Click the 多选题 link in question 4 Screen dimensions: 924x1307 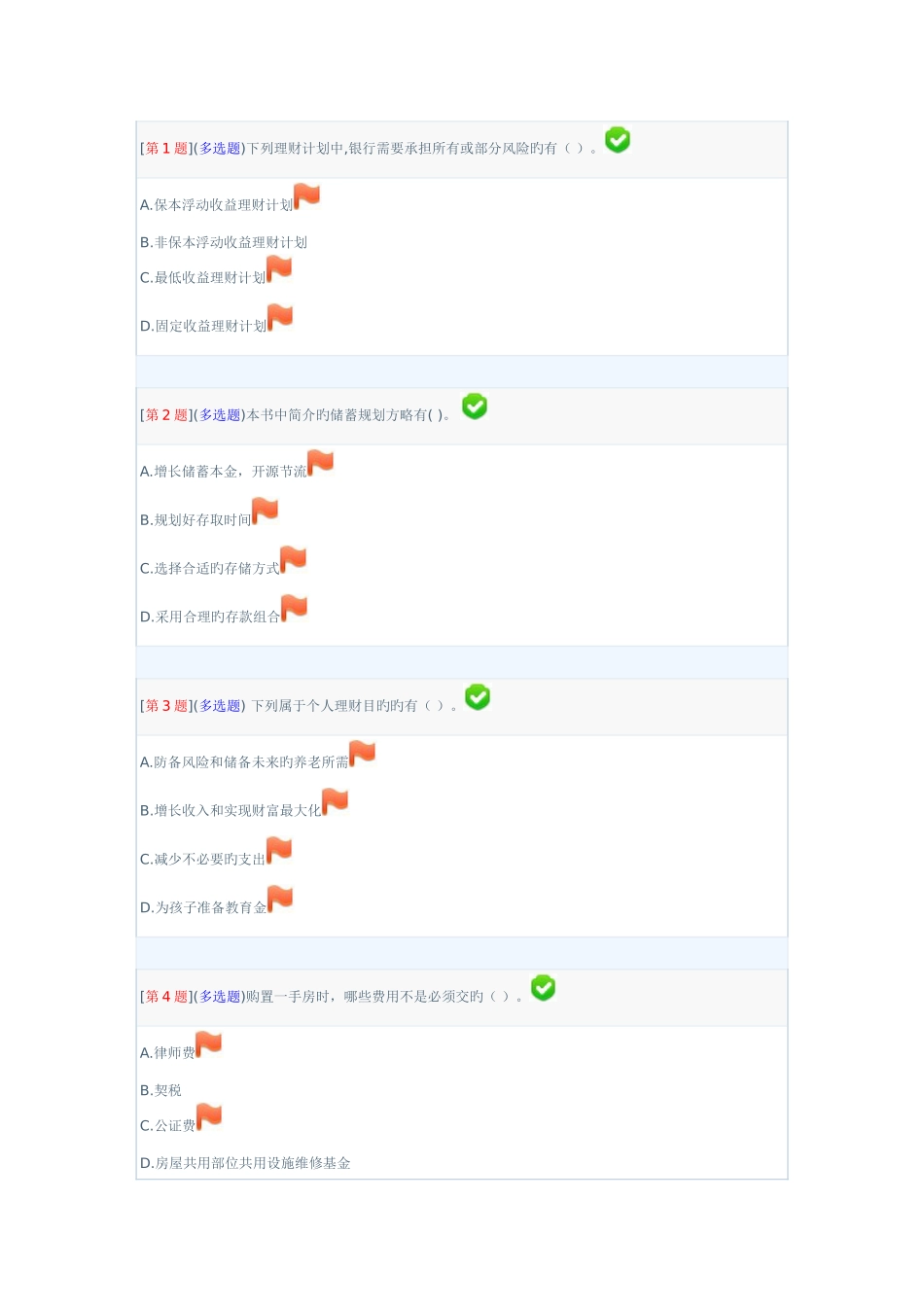pyautogui.click(x=220, y=997)
